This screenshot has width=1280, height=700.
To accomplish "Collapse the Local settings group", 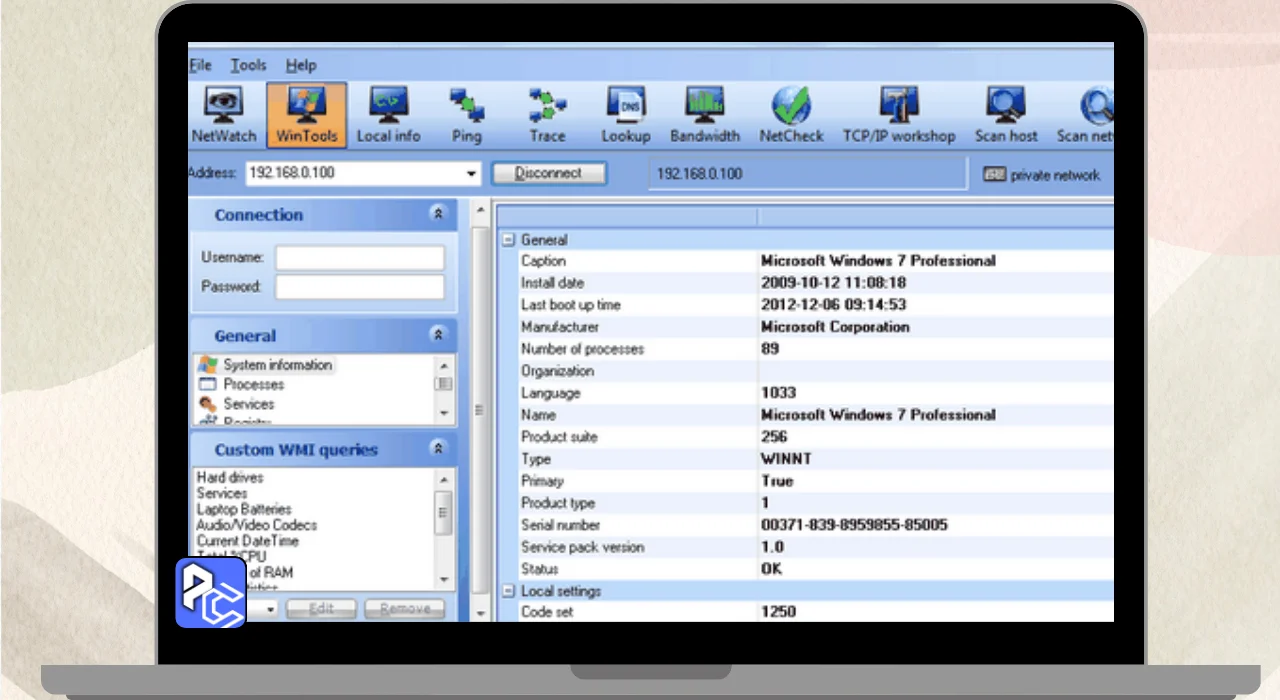I will pyautogui.click(x=508, y=591).
